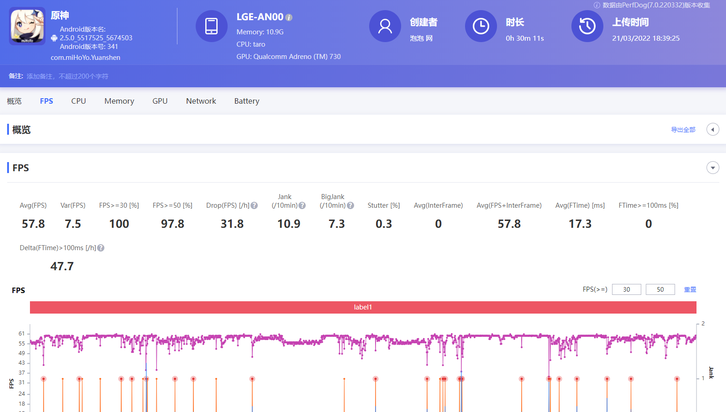
Task: Open help icon next to BigJank (/10min)
Action: pos(350,206)
